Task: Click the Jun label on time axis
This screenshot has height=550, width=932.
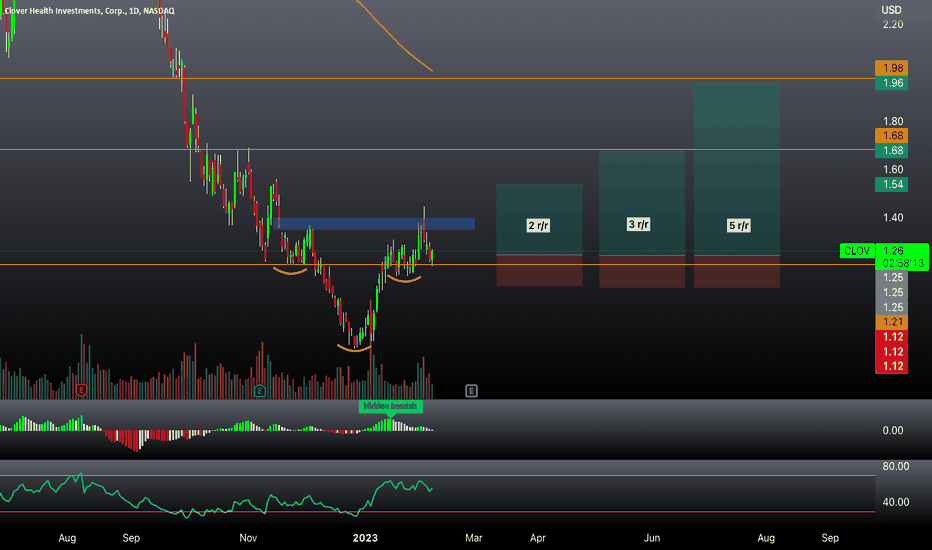Action: [652, 538]
